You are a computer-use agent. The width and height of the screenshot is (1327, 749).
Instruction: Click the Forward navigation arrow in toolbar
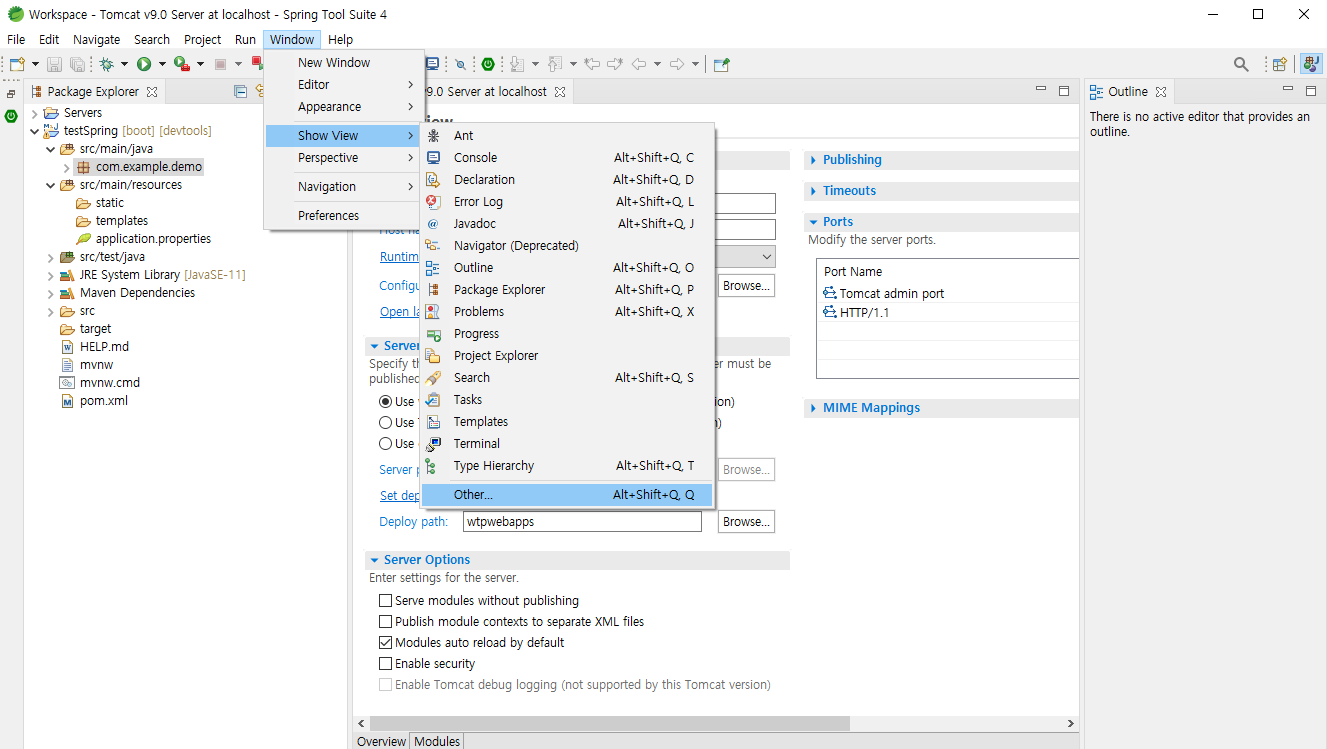(677, 64)
